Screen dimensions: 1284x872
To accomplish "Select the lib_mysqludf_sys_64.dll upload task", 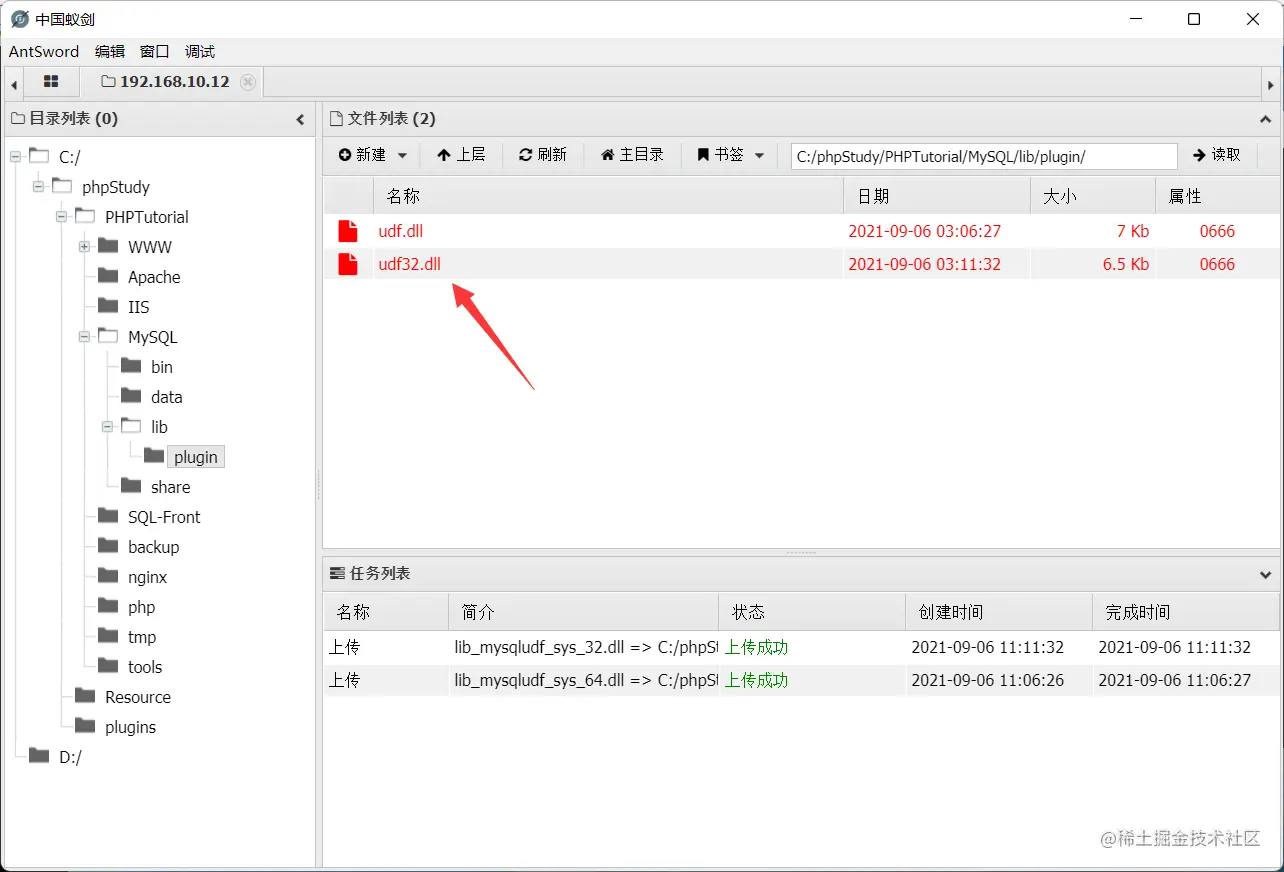I will [801, 680].
